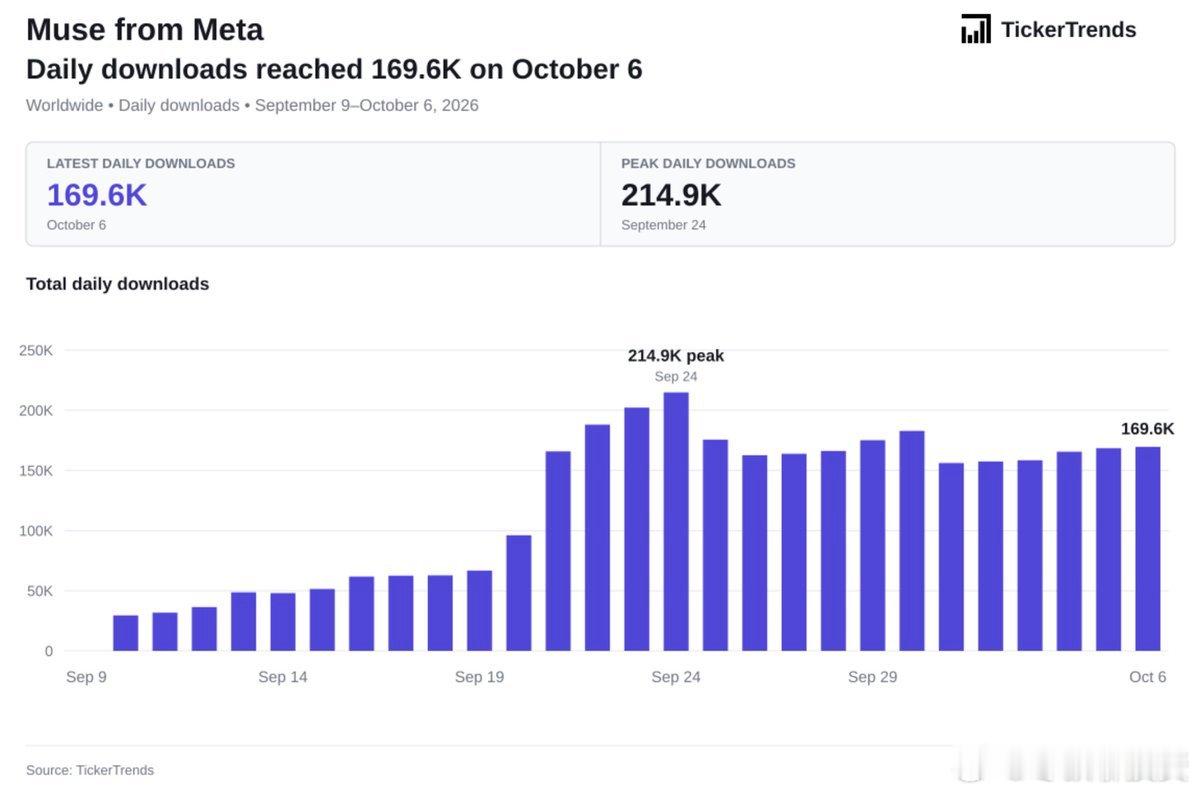Click the "Source: TickerTrends" footer text

(x=90, y=770)
